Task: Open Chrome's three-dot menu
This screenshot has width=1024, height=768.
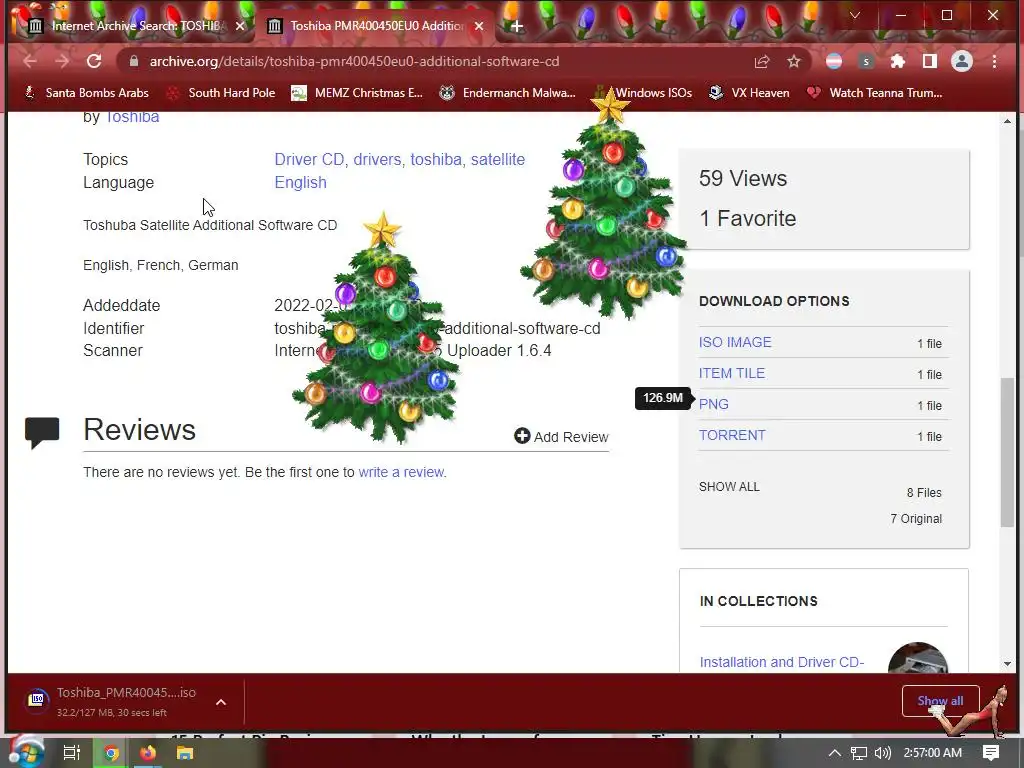Action: pyautogui.click(x=994, y=61)
